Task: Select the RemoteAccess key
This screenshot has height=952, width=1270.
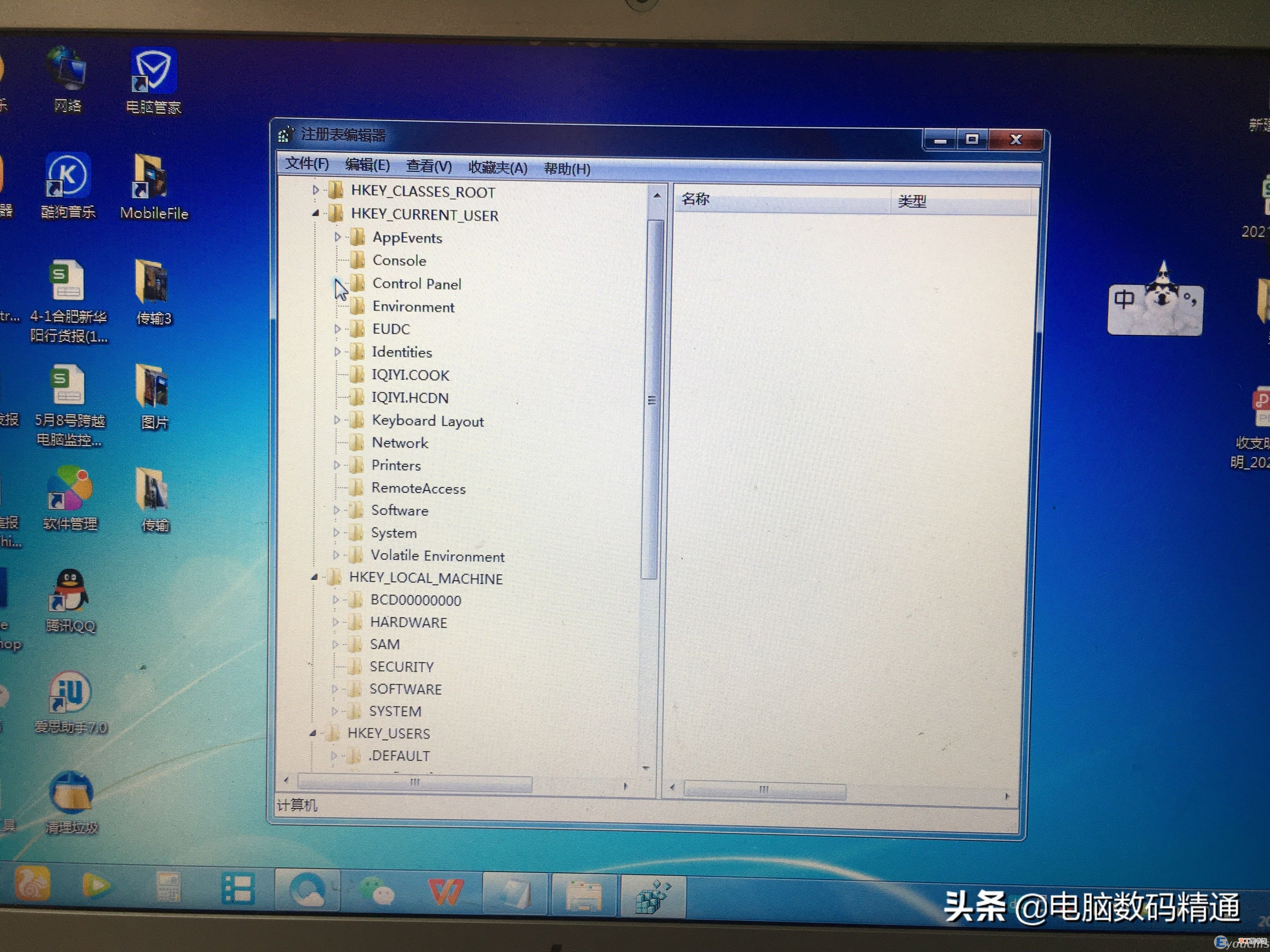Action: click(x=419, y=488)
